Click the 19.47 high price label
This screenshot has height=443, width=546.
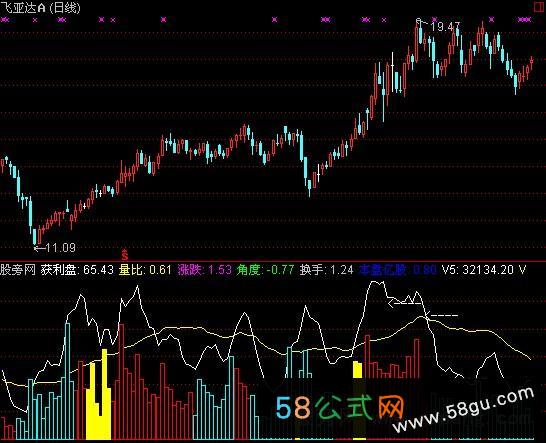point(445,26)
